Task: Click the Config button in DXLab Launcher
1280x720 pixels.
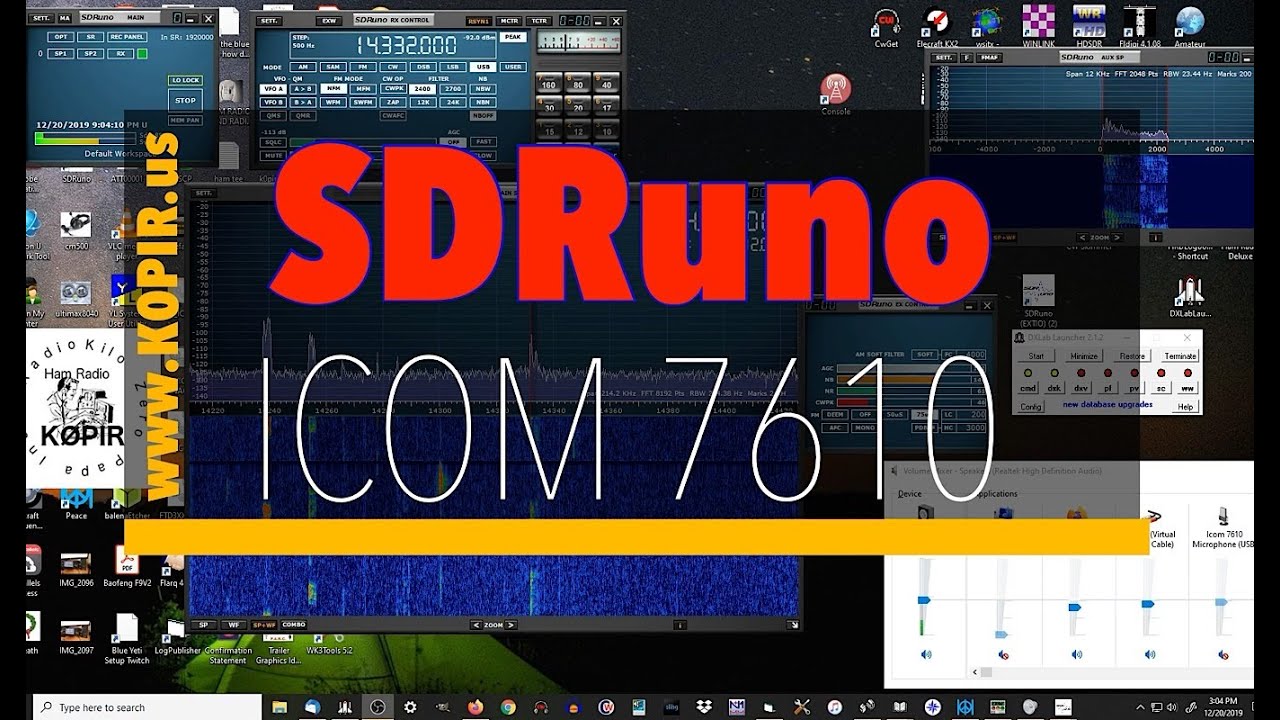Action: [x=1029, y=407]
